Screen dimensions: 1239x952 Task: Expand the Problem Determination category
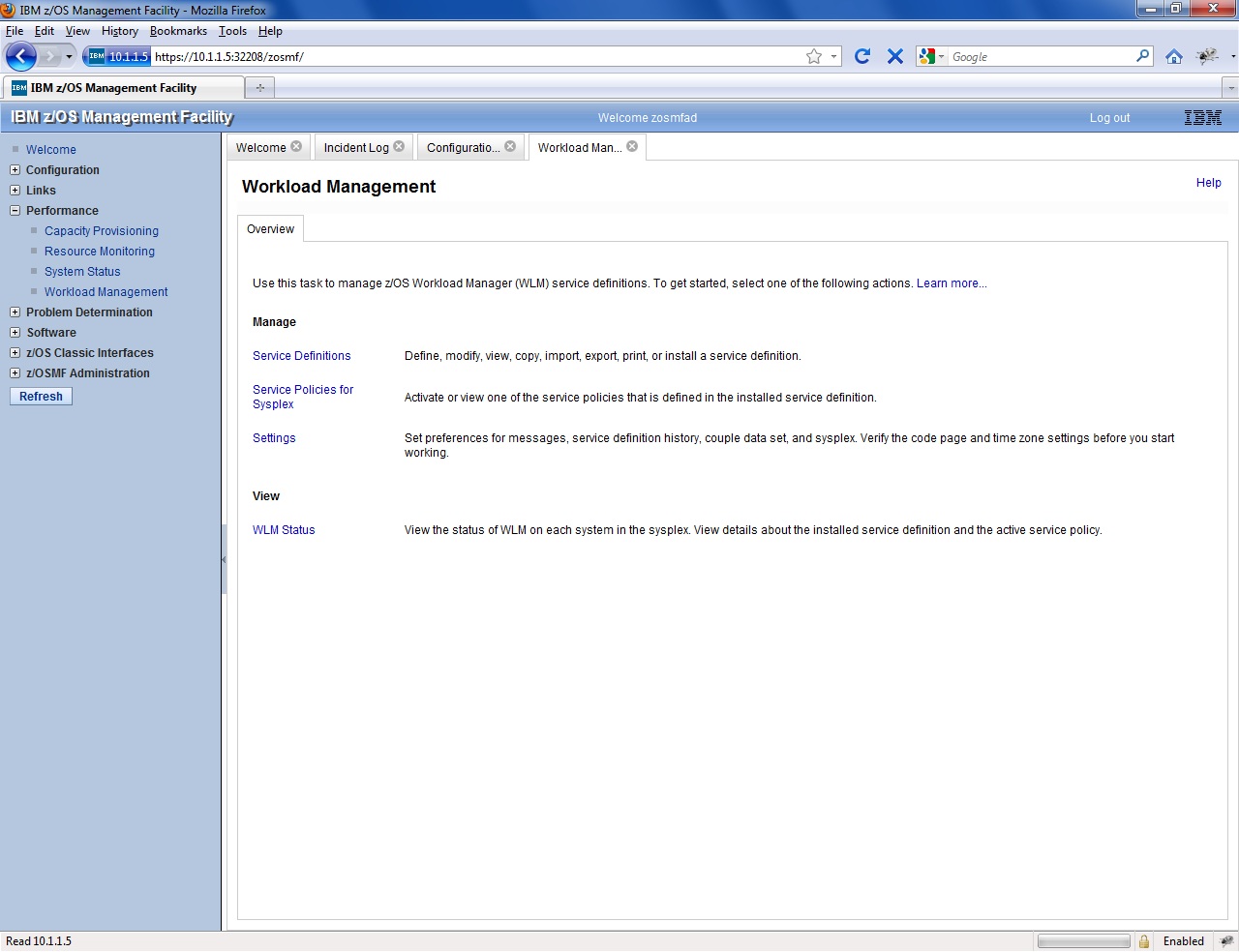click(15, 312)
